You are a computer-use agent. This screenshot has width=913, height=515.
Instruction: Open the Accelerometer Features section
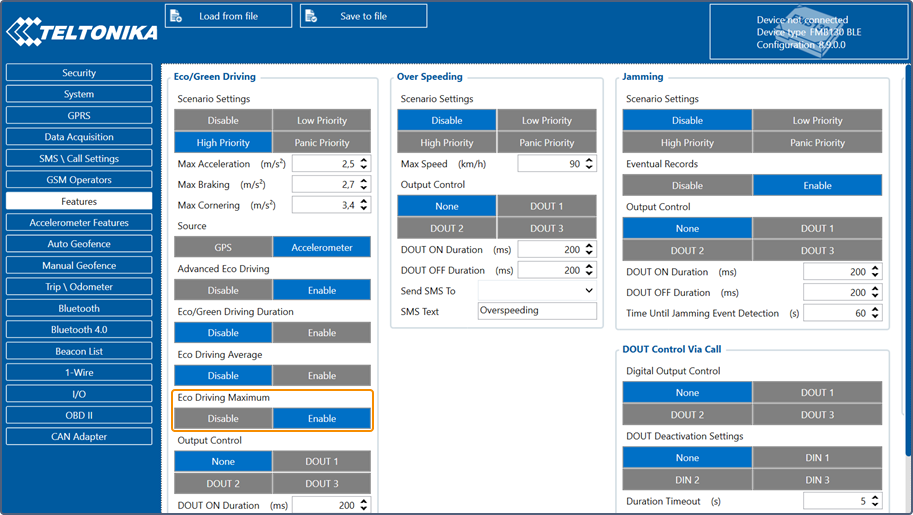tap(79, 223)
